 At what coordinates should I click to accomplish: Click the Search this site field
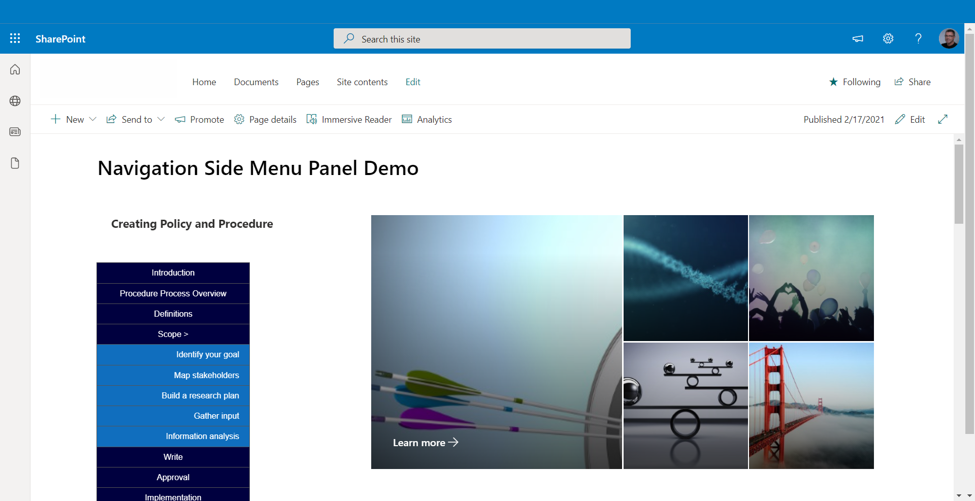[482, 39]
